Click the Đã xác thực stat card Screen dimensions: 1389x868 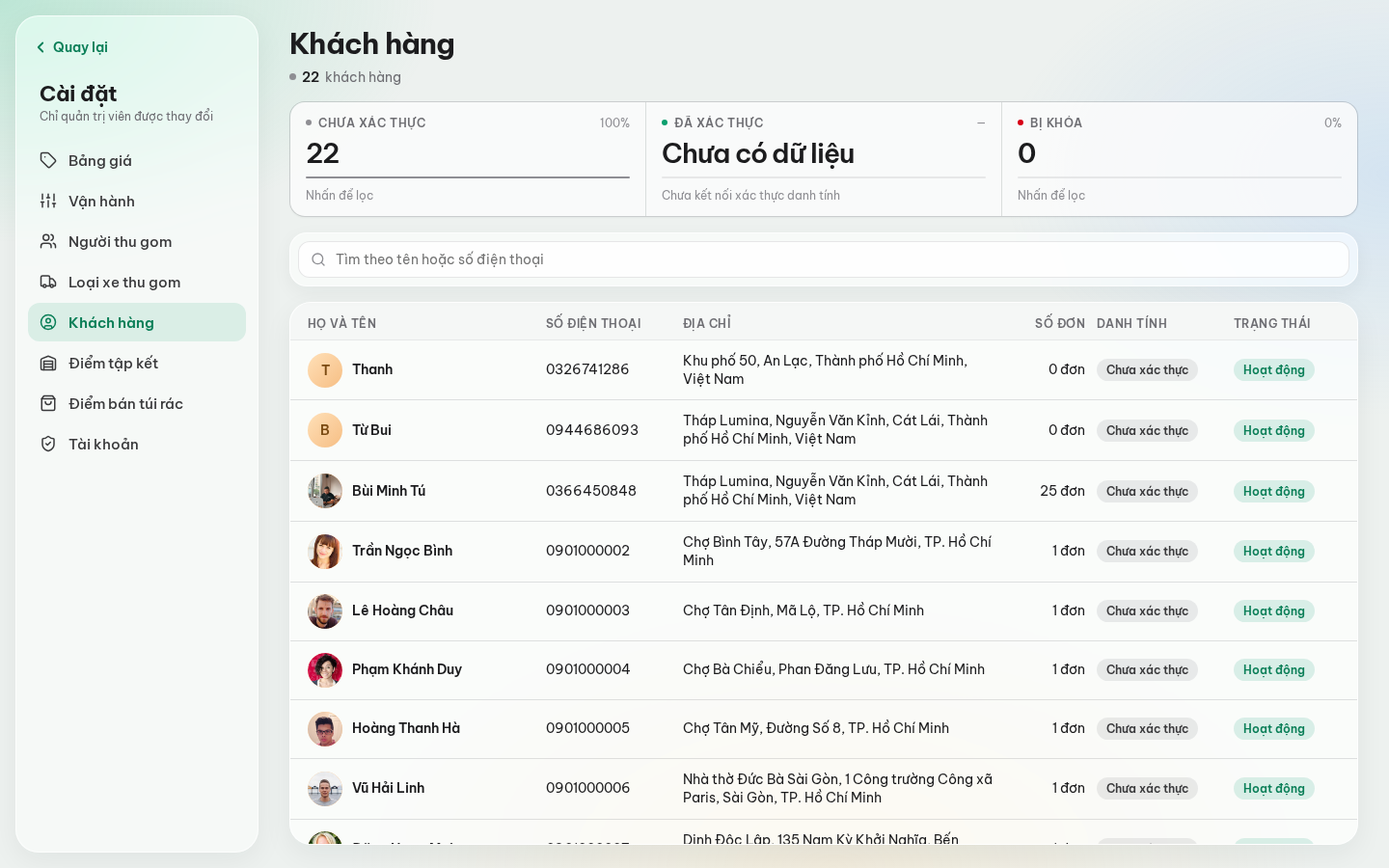(x=824, y=159)
